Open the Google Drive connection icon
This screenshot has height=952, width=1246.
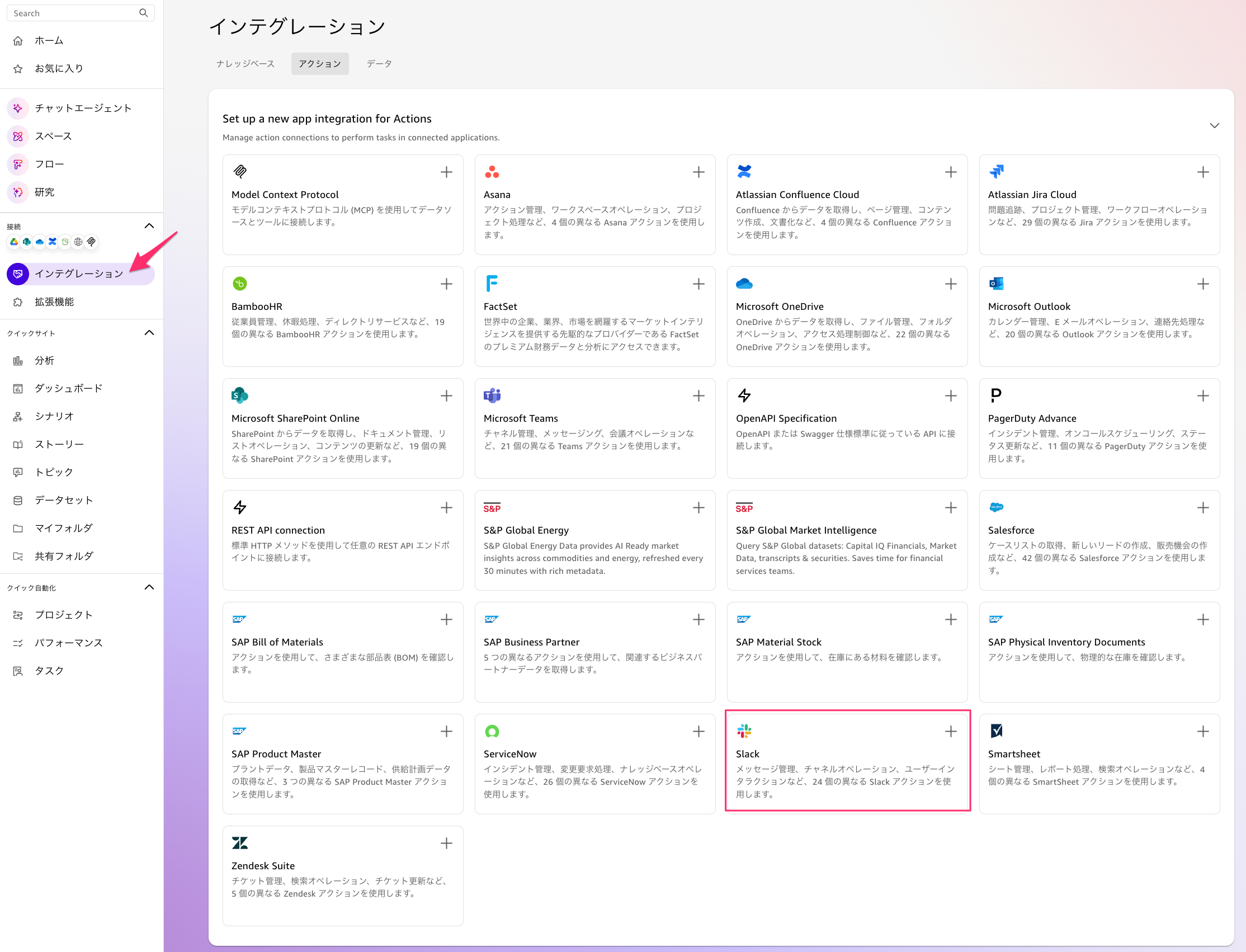(13, 242)
